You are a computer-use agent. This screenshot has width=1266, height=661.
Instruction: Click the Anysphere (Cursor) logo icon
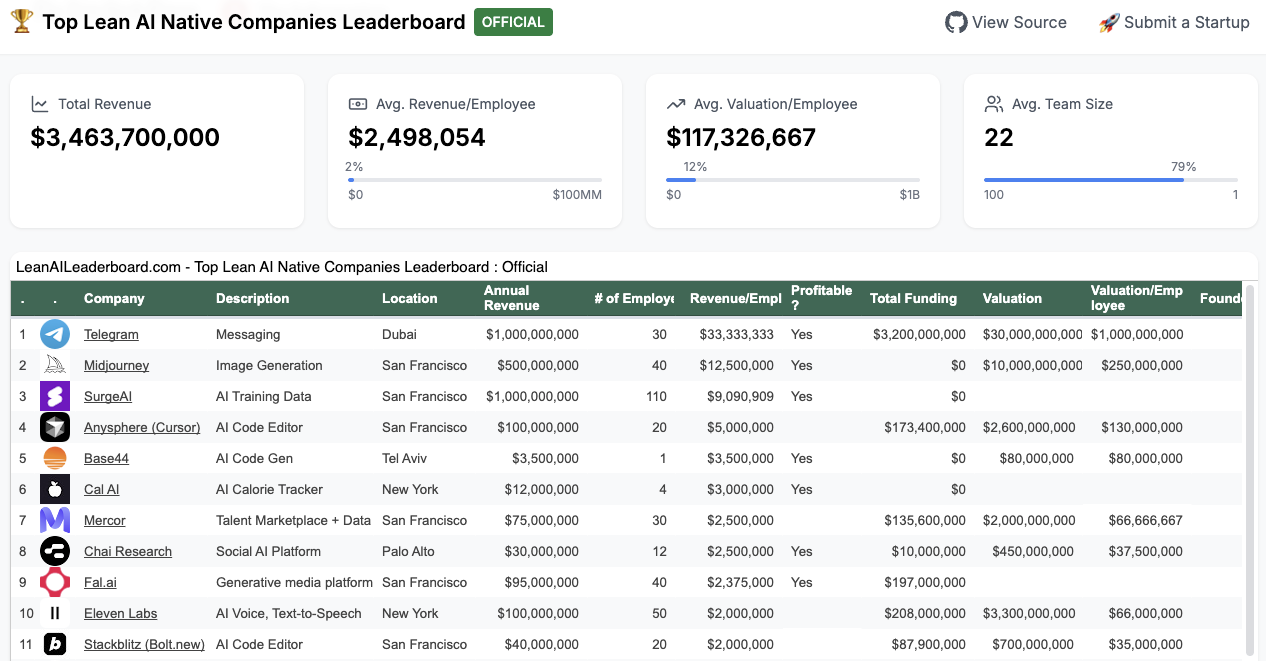pos(55,427)
